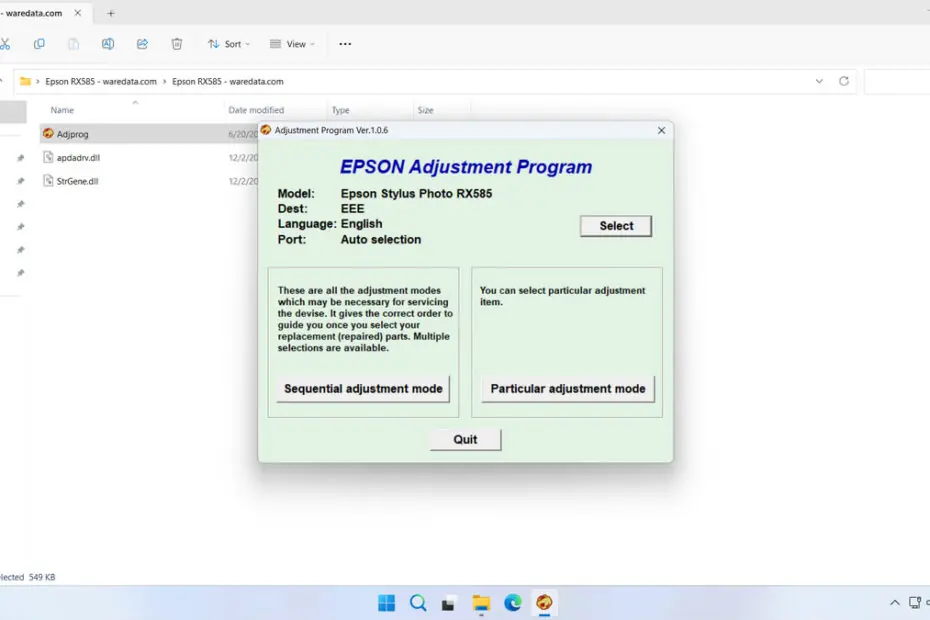Click Particular adjustment mode button
Image resolution: width=930 pixels, height=620 pixels.
[568, 389]
